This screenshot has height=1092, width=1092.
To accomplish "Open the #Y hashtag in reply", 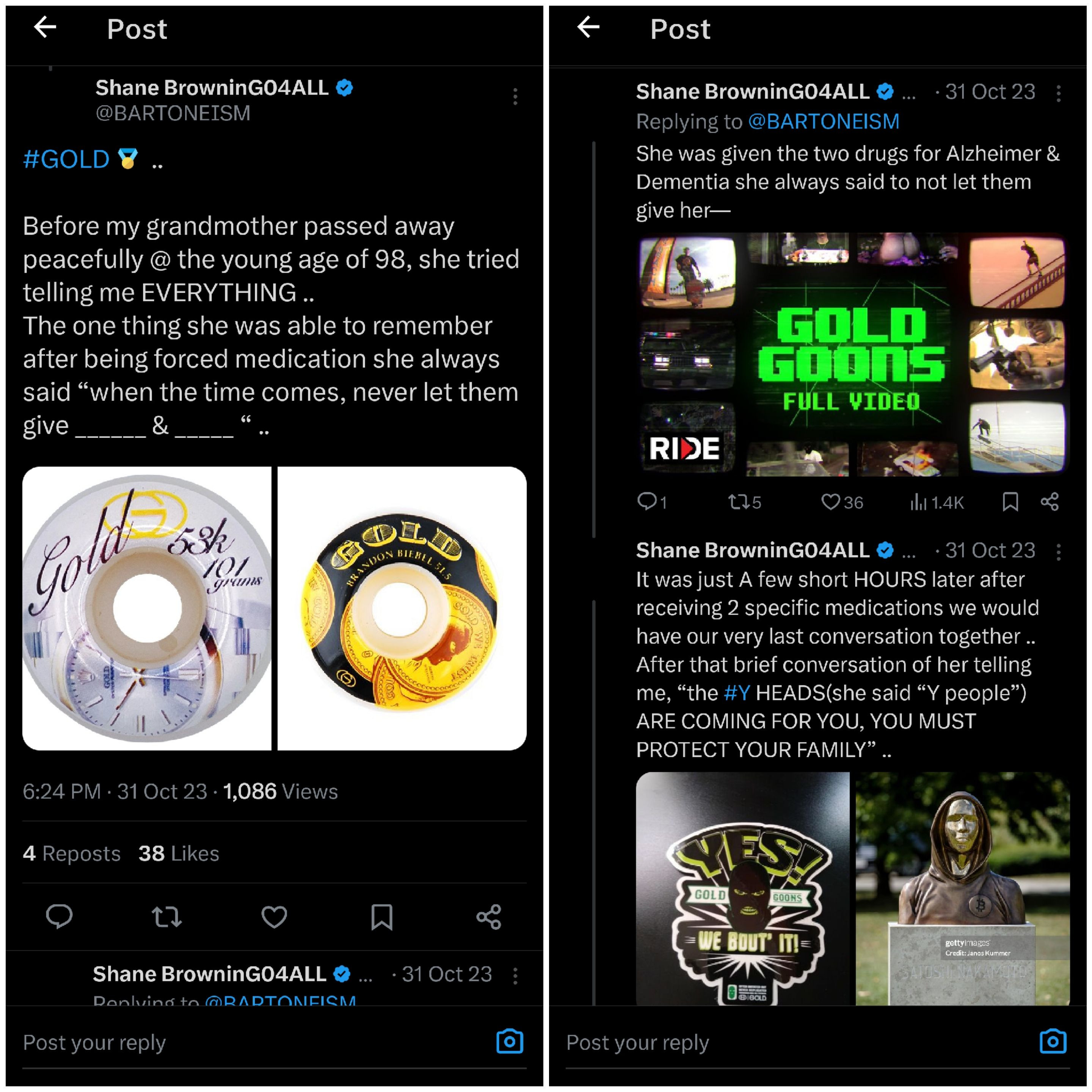I will click(x=737, y=693).
